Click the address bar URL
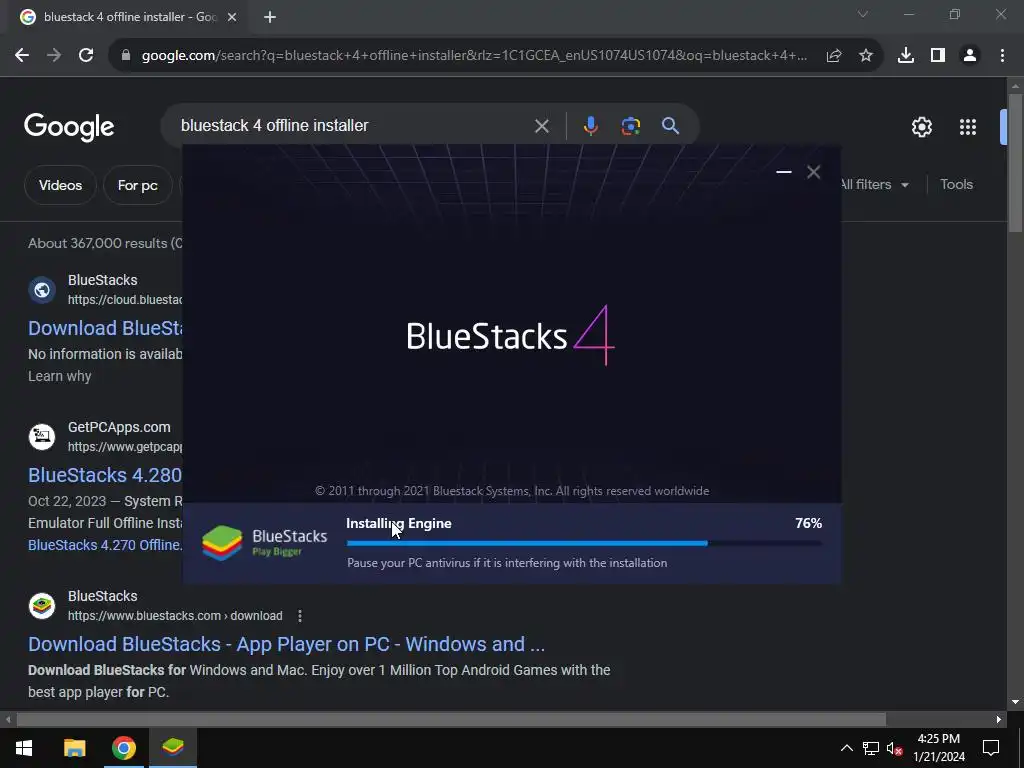The image size is (1024, 768). click(x=474, y=56)
